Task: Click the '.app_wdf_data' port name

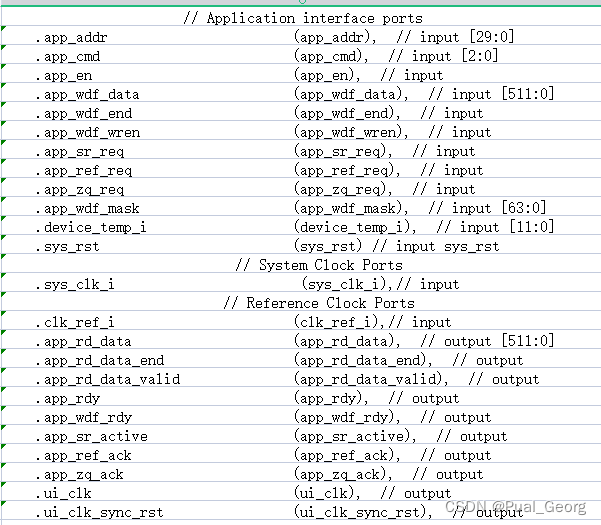Action: click(87, 95)
